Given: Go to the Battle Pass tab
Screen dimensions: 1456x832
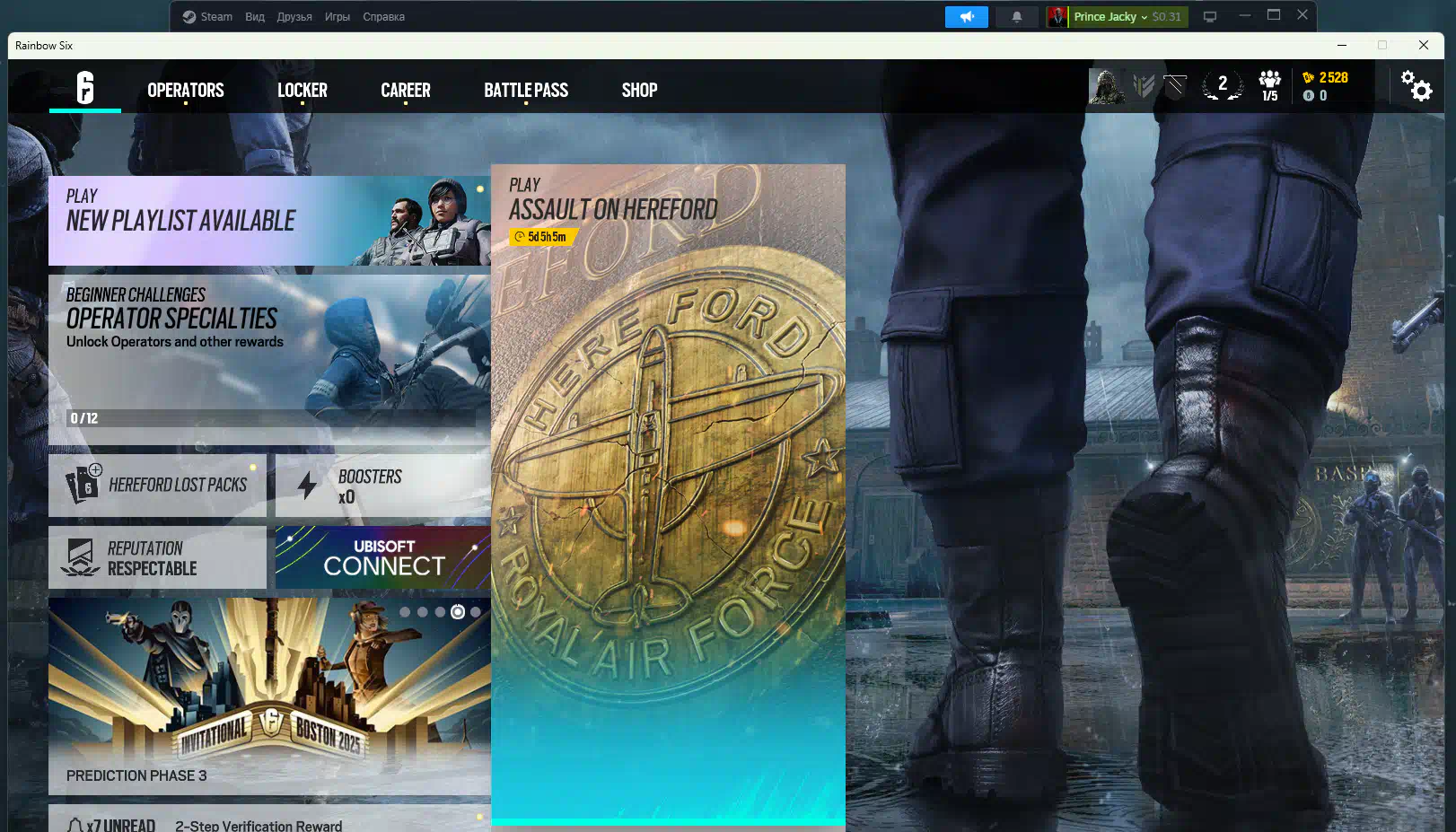Looking at the screenshot, I should click(526, 90).
